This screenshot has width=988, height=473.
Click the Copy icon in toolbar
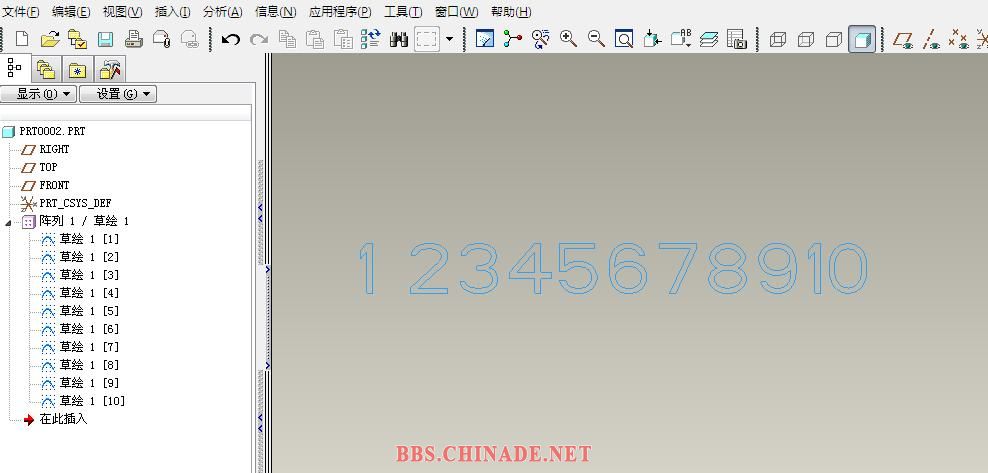click(287, 40)
